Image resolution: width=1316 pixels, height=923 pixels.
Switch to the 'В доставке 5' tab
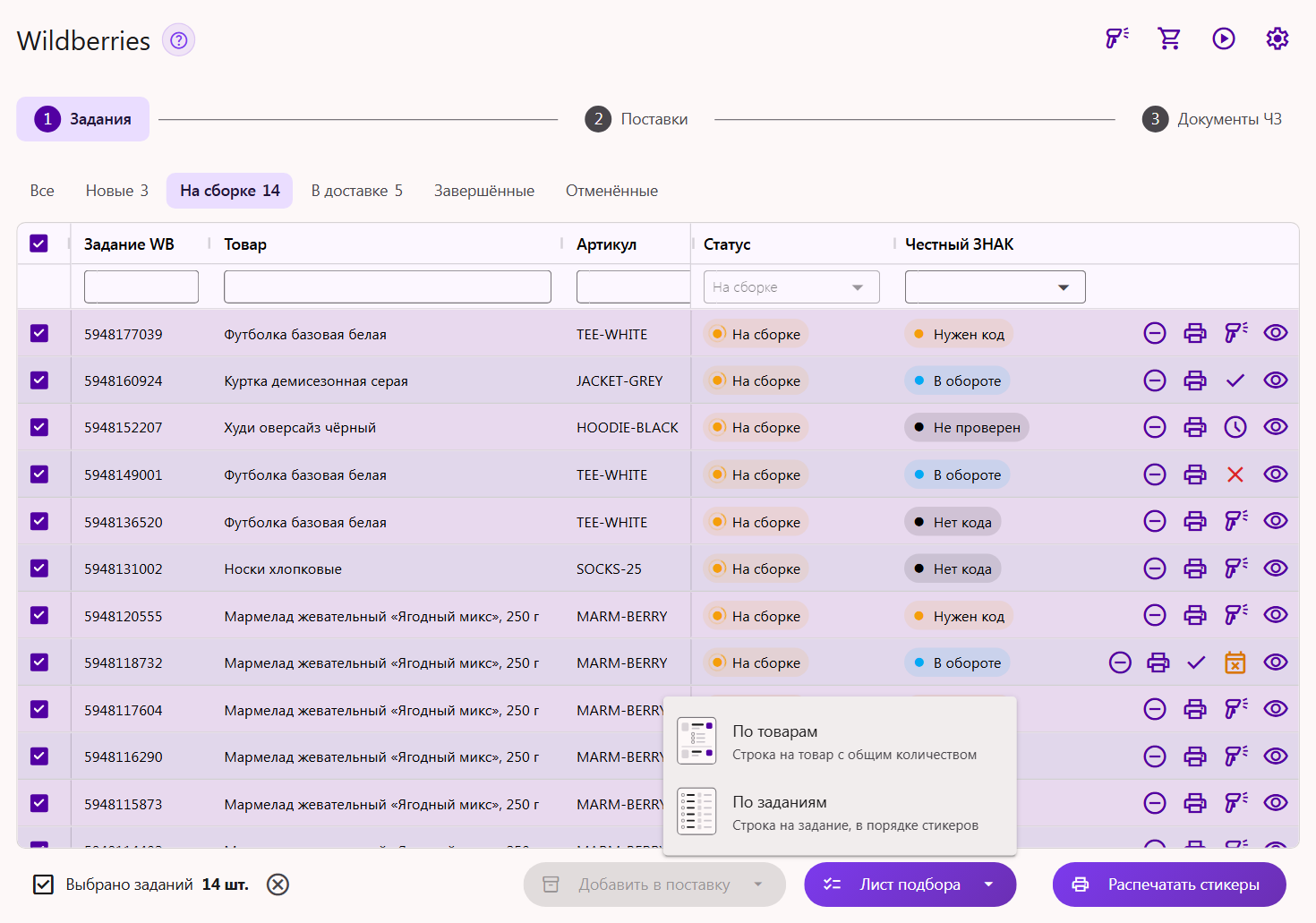[357, 191]
